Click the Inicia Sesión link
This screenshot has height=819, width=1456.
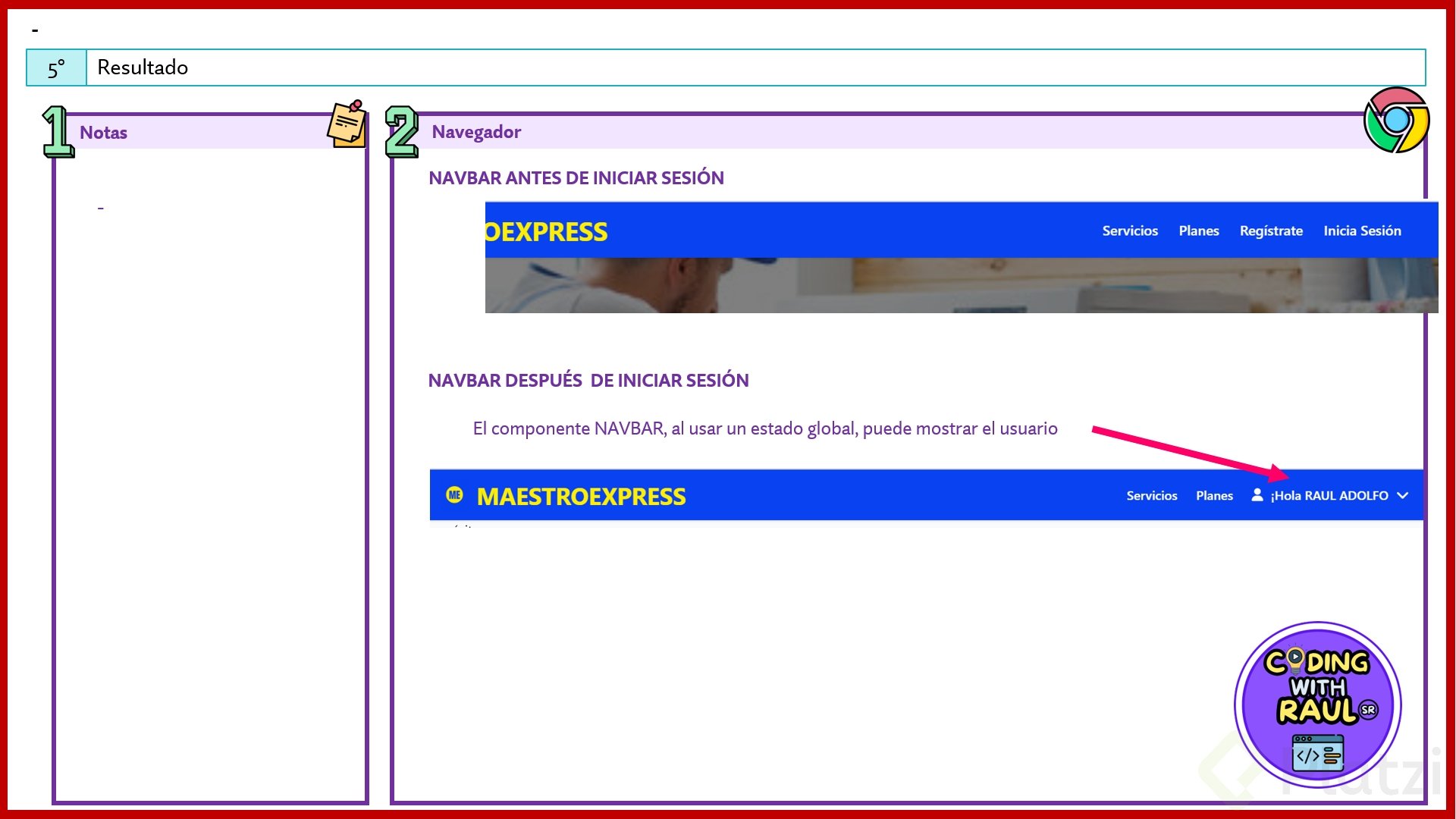tap(1362, 231)
